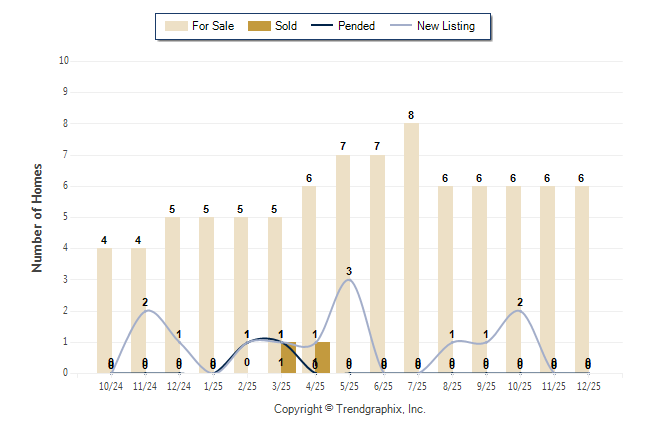This screenshot has height=434, width=646.
Task: Select the 7/25 For Sale bar
Action: point(411,248)
